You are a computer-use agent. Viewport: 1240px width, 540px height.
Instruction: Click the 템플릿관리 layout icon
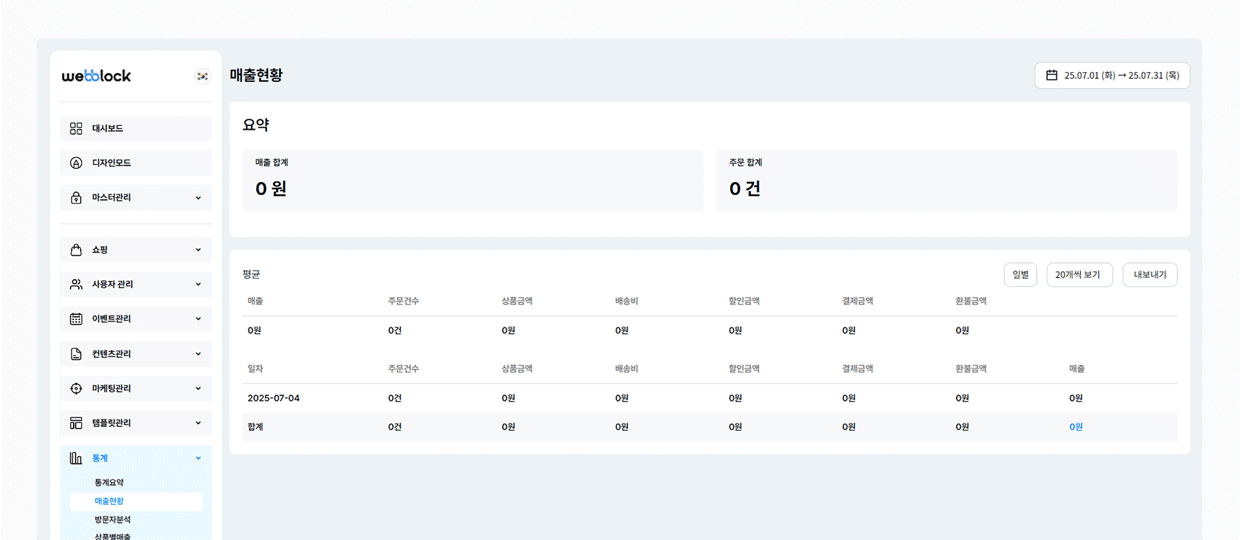point(76,423)
